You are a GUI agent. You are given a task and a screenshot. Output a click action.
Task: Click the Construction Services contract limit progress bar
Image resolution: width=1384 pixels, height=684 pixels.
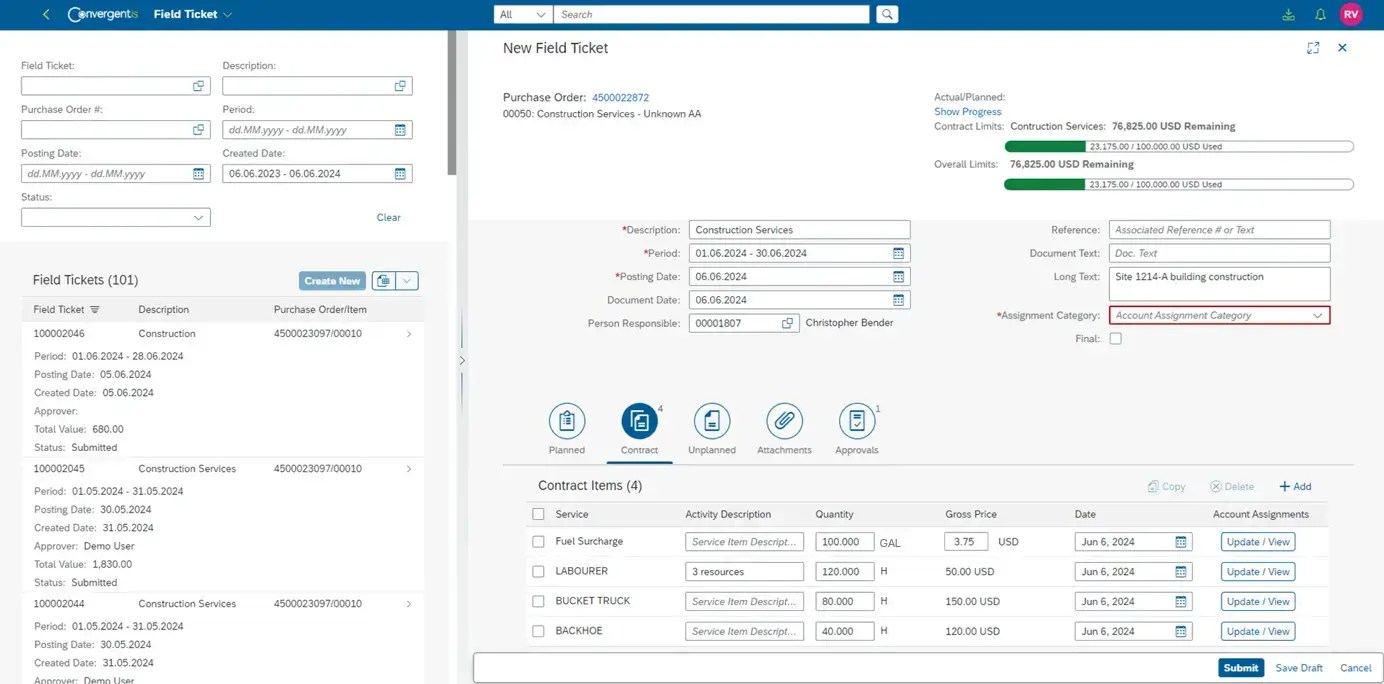1179,146
